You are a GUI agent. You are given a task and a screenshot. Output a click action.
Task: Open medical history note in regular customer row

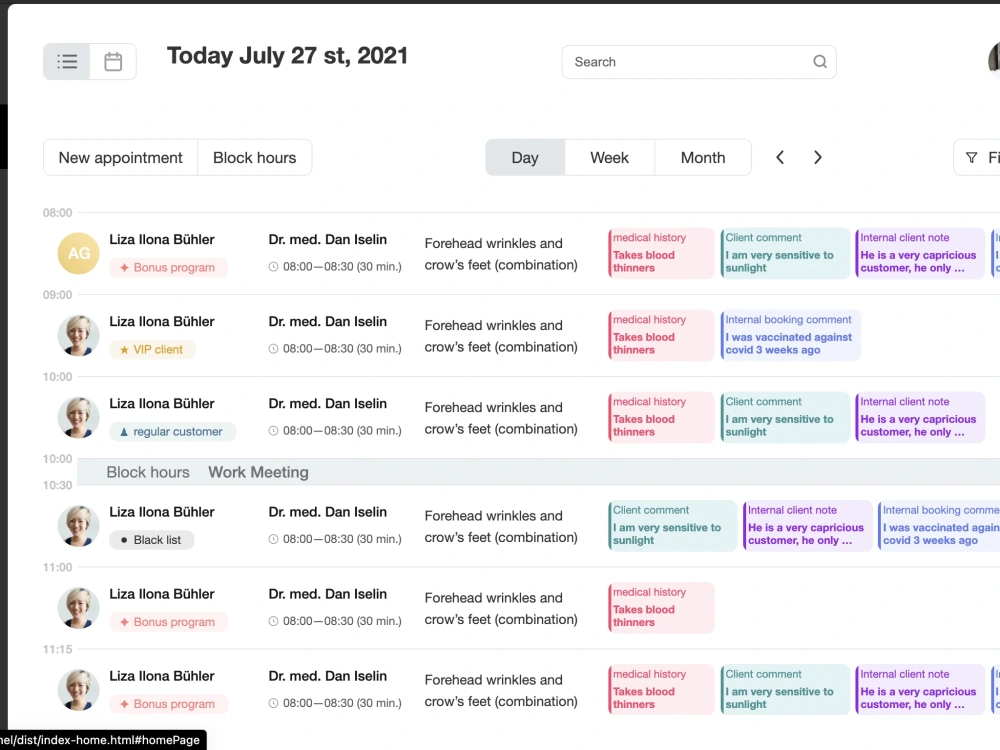[x=661, y=418]
